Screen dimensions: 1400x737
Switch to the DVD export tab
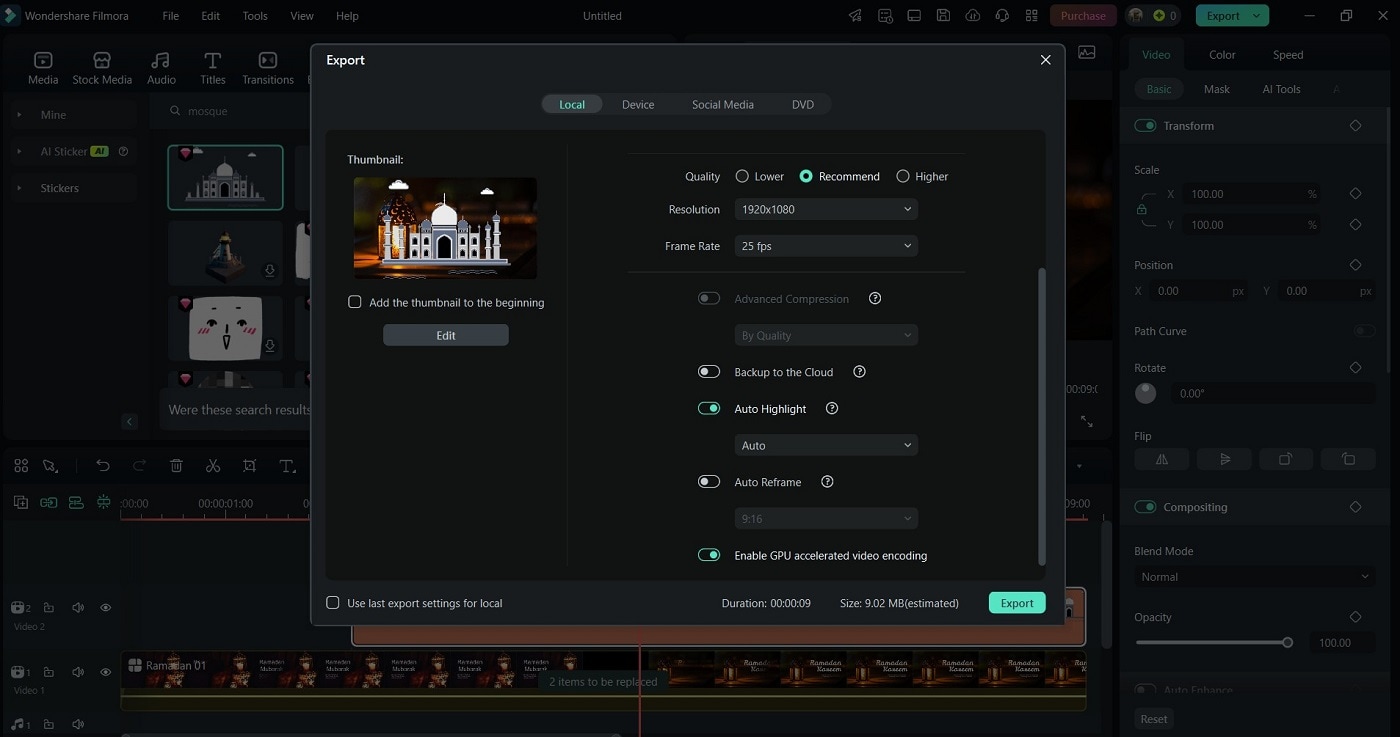pyautogui.click(x=803, y=104)
